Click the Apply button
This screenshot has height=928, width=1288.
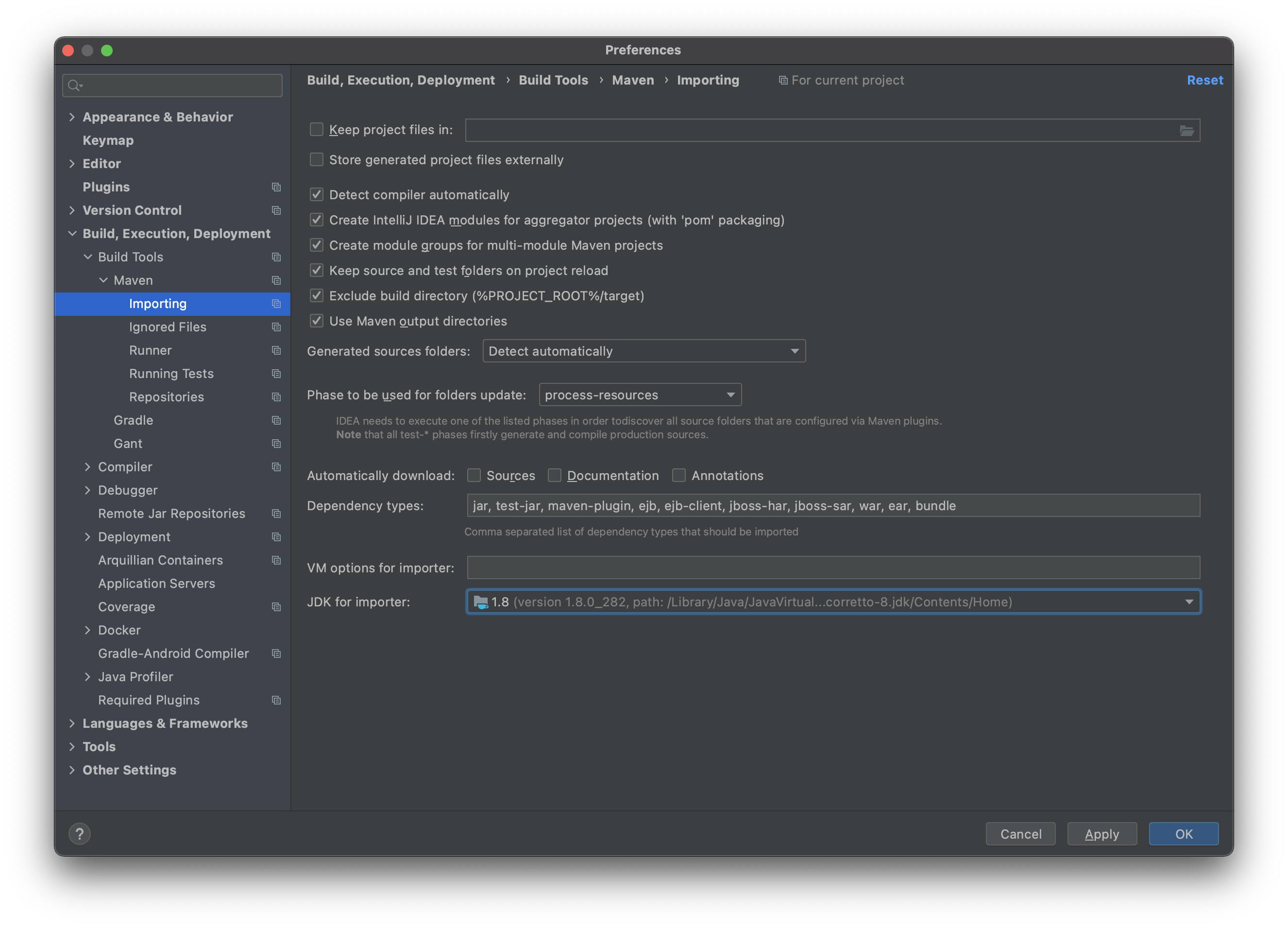tap(1101, 834)
